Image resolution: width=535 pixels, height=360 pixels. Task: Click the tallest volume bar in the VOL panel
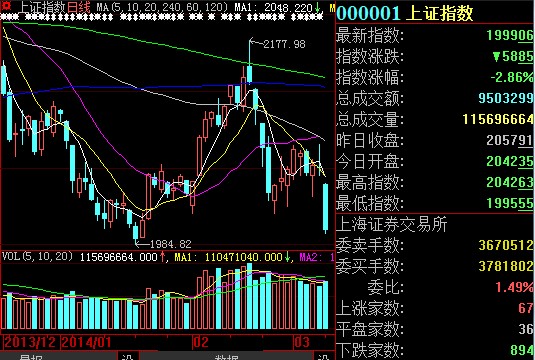249,296
